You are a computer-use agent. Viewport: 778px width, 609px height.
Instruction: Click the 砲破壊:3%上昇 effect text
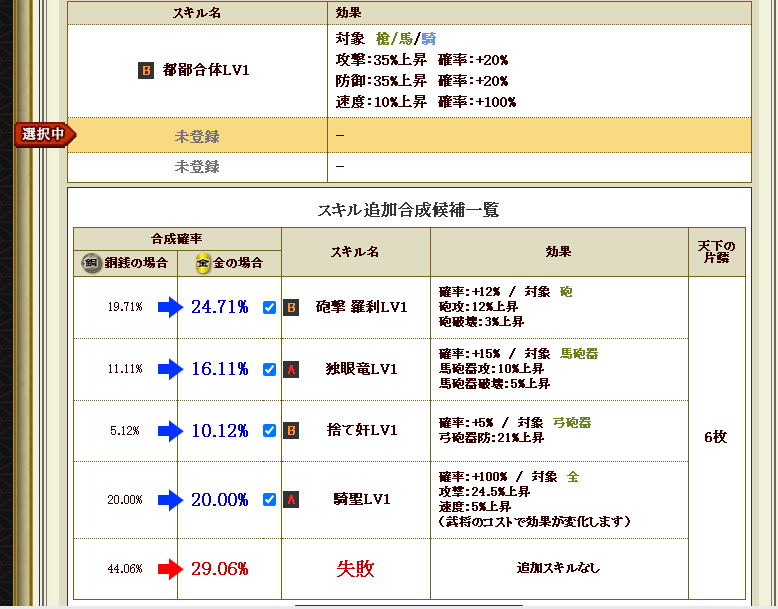coord(481,322)
